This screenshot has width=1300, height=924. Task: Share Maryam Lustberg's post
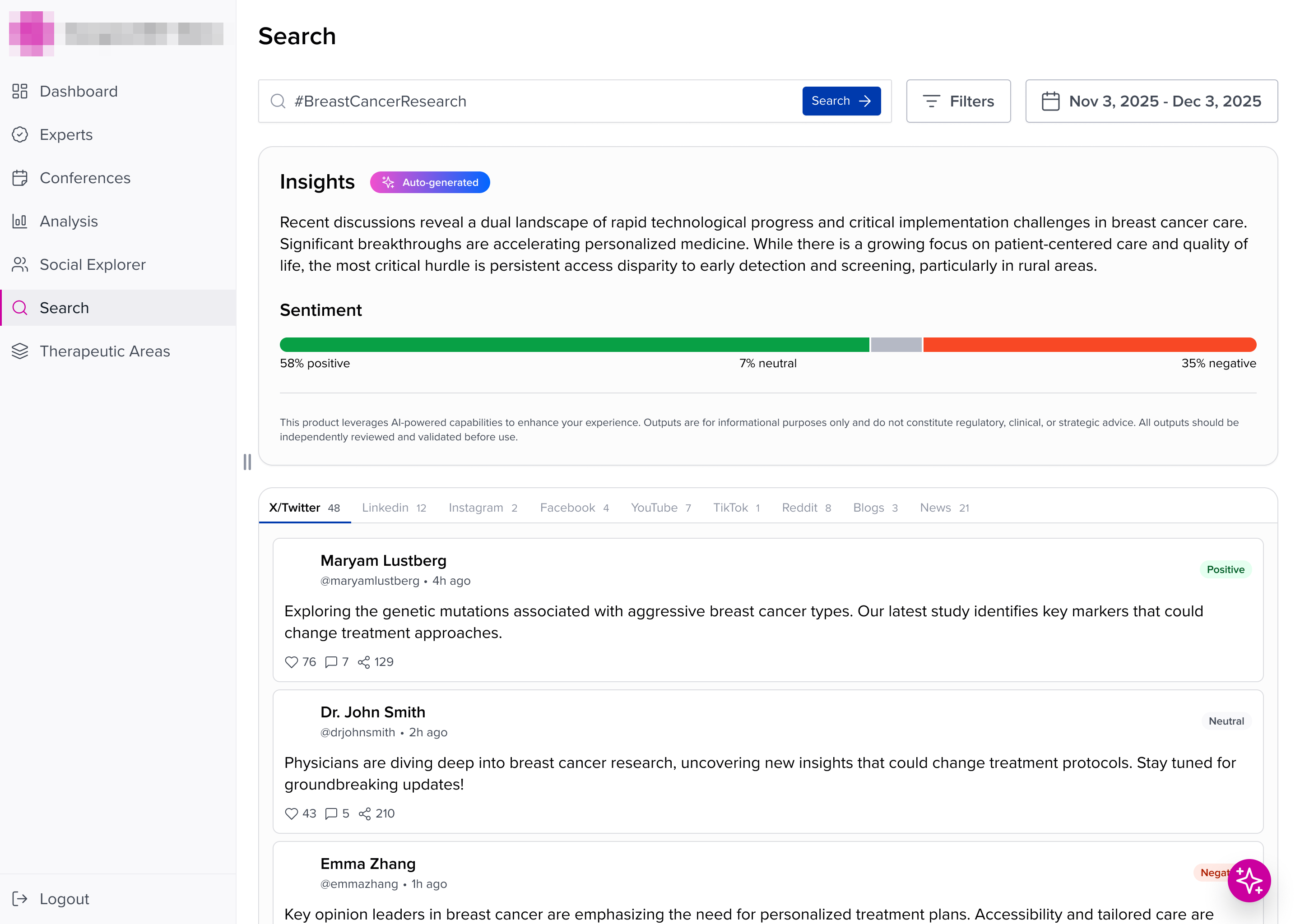pyautogui.click(x=364, y=662)
